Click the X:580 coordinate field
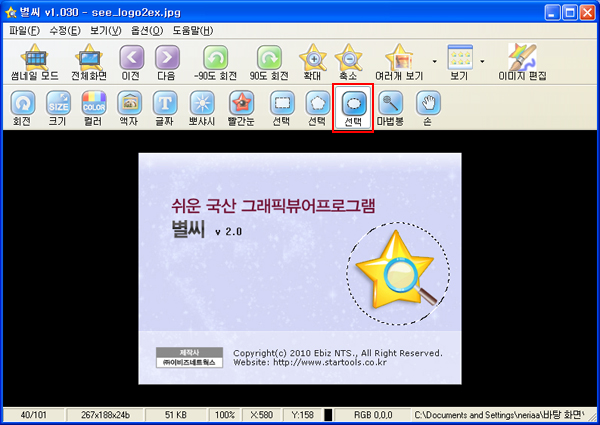This screenshot has width=600, height=425. [262, 415]
